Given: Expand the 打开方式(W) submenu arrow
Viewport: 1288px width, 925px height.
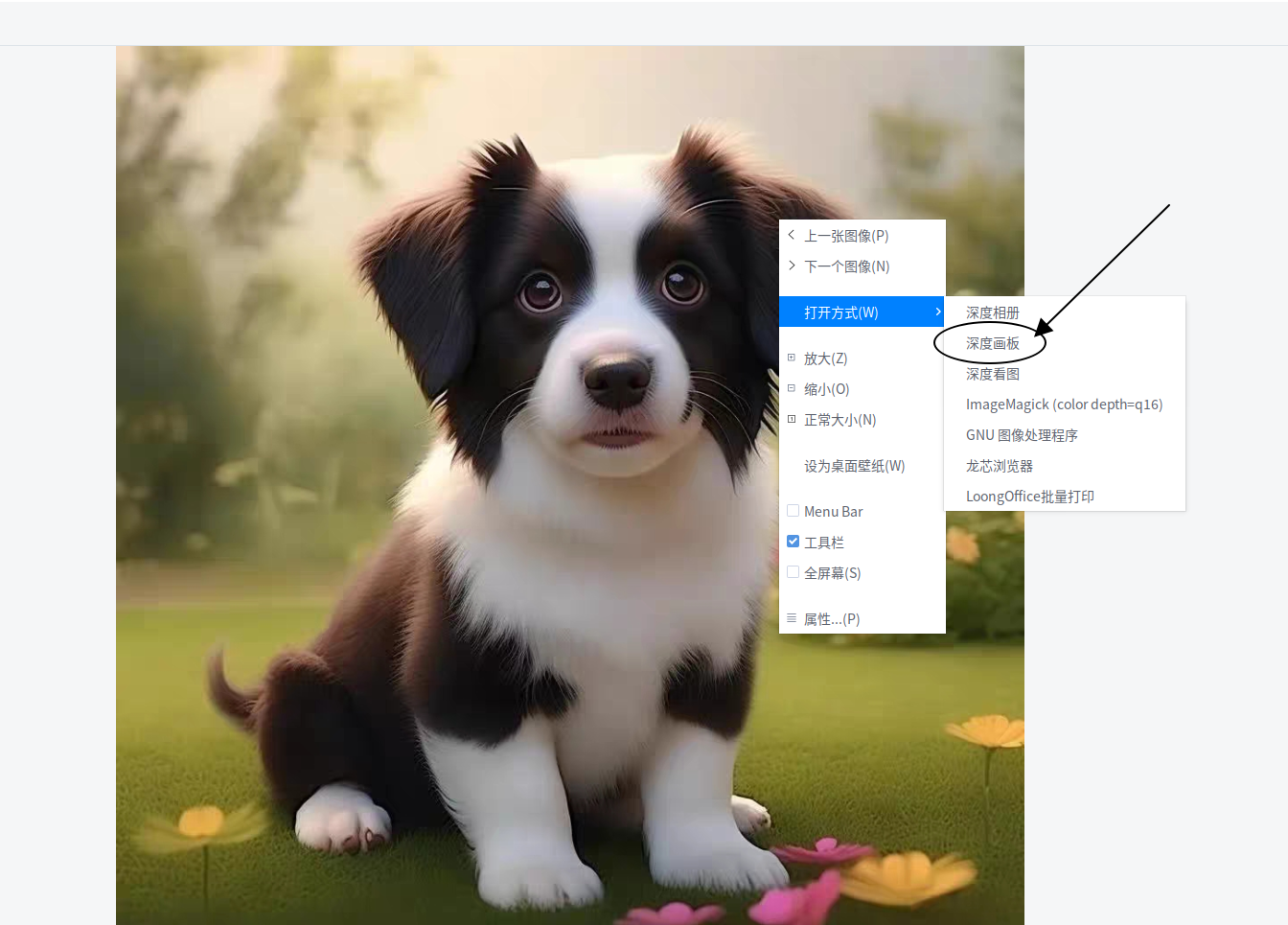Looking at the screenshot, I should [x=937, y=312].
